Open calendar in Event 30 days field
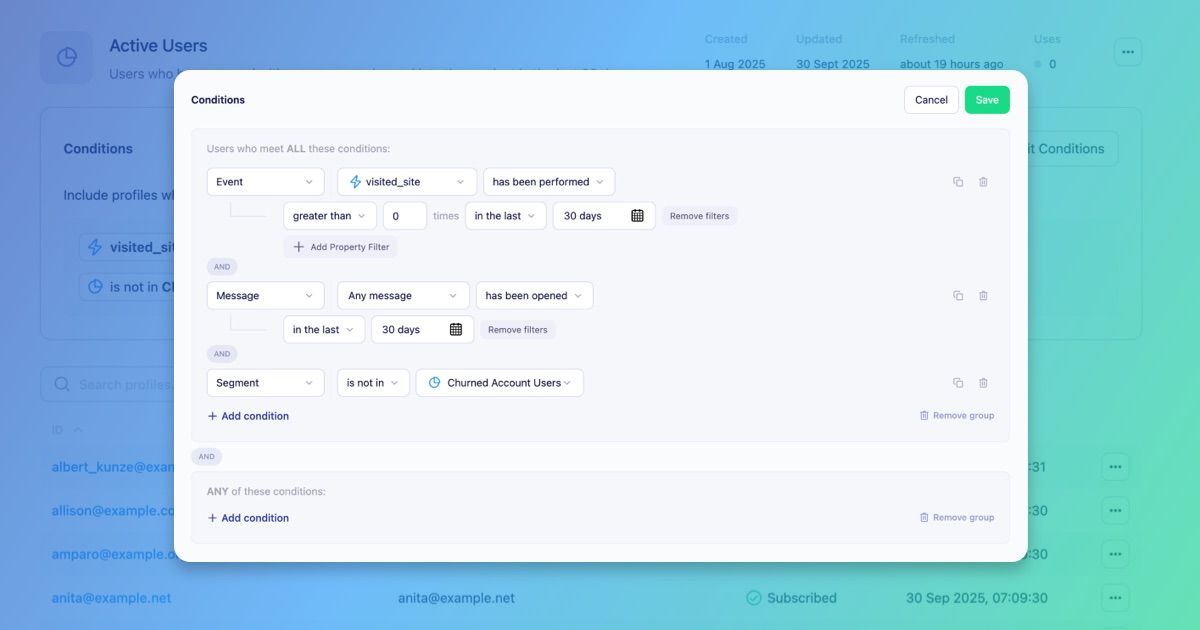The width and height of the screenshot is (1200, 630). pyautogui.click(x=637, y=216)
